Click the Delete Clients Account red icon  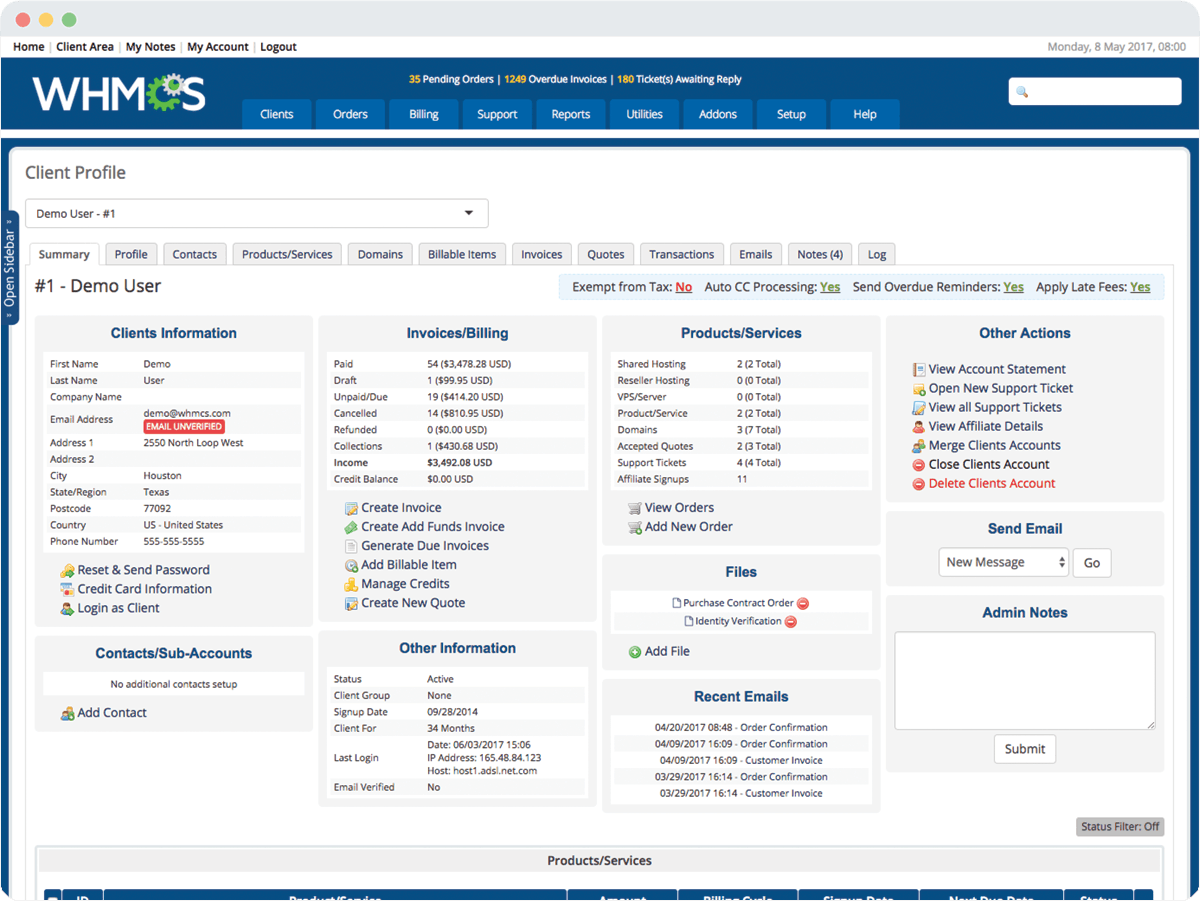click(x=919, y=484)
